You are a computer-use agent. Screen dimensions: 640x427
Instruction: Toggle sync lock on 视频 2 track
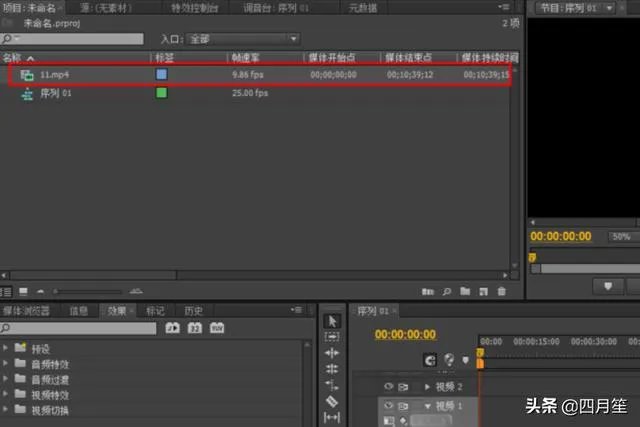click(403, 387)
